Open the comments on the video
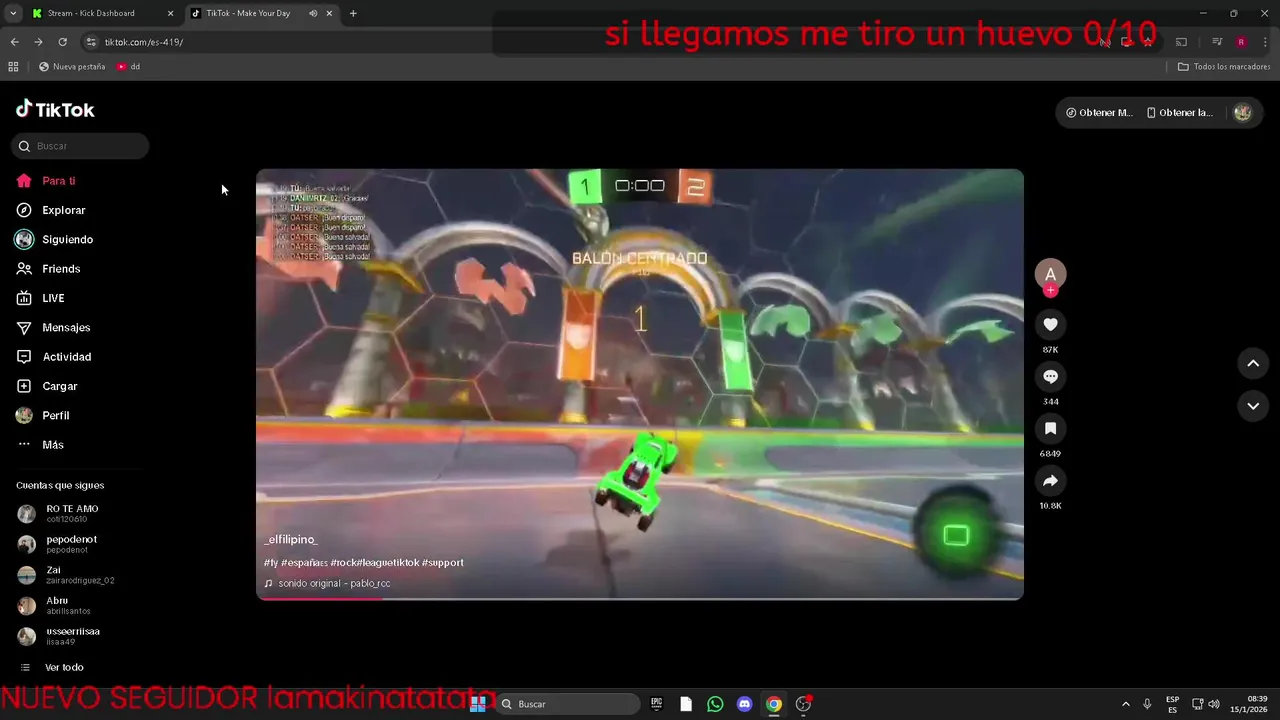Image resolution: width=1280 pixels, height=720 pixels. 1050,376
